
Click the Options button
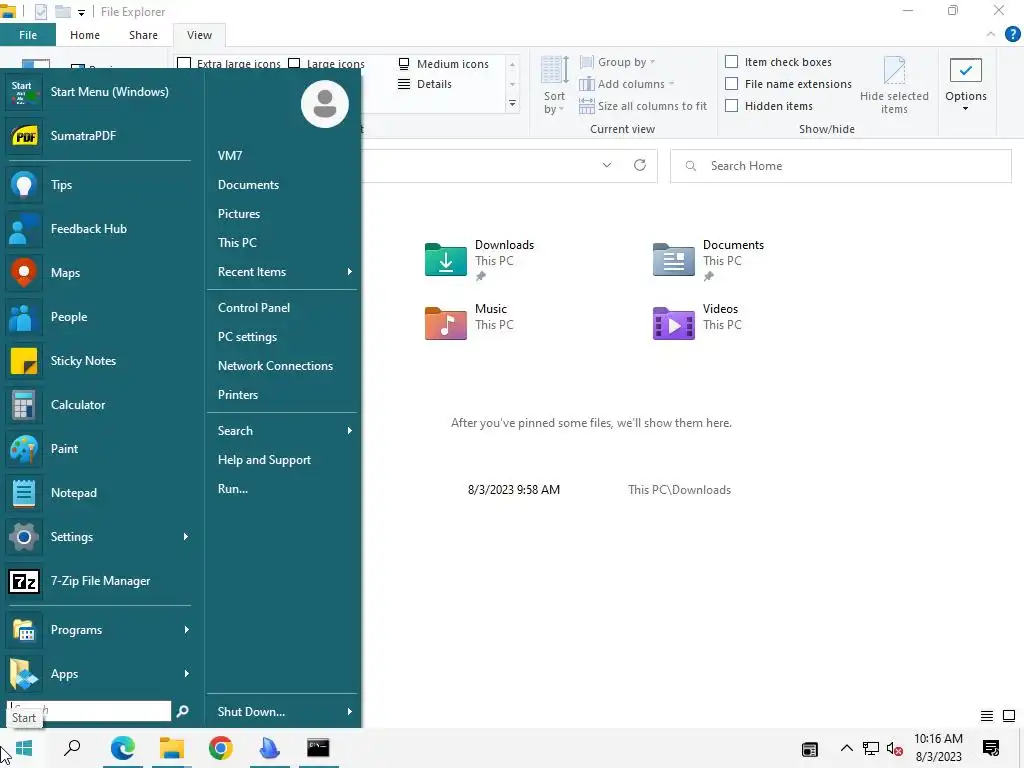click(x=965, y=85)
